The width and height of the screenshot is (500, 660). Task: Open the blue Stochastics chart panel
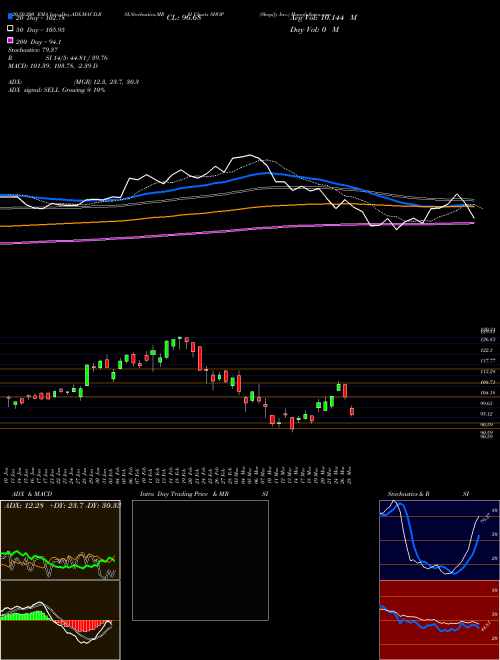tap(439, 540)
